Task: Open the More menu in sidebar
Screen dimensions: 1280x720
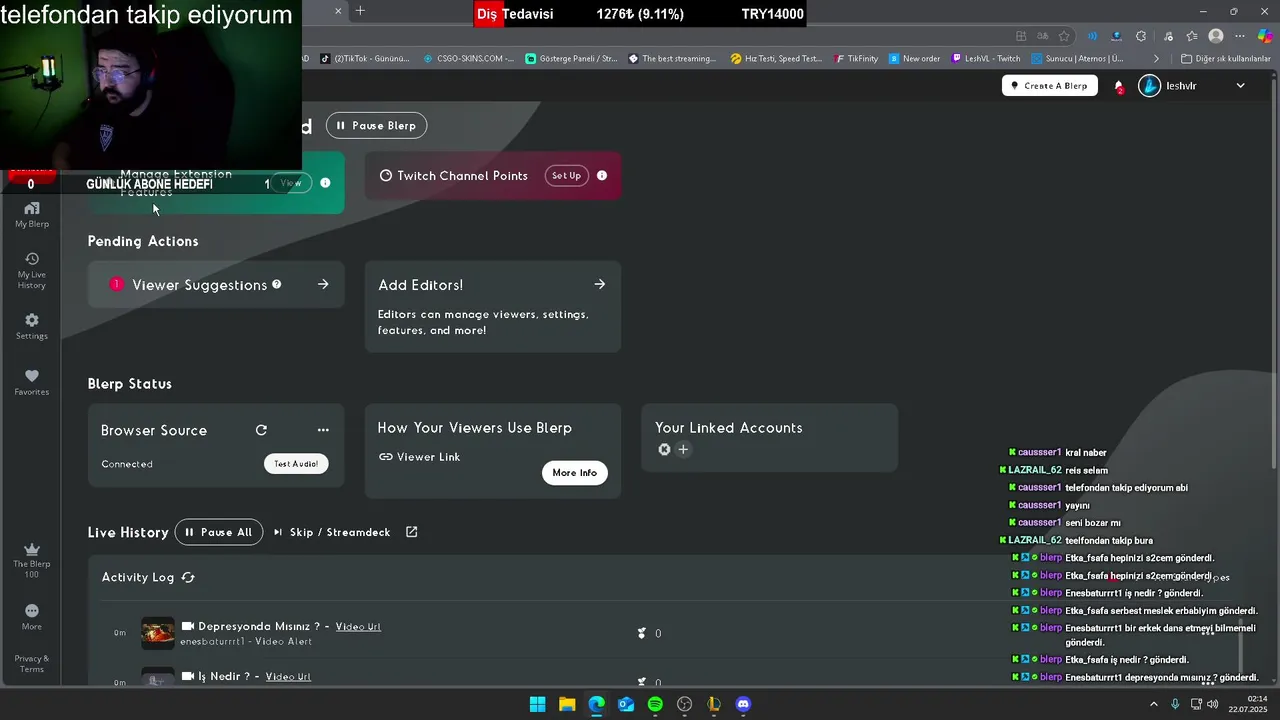Action: [32, 617]
